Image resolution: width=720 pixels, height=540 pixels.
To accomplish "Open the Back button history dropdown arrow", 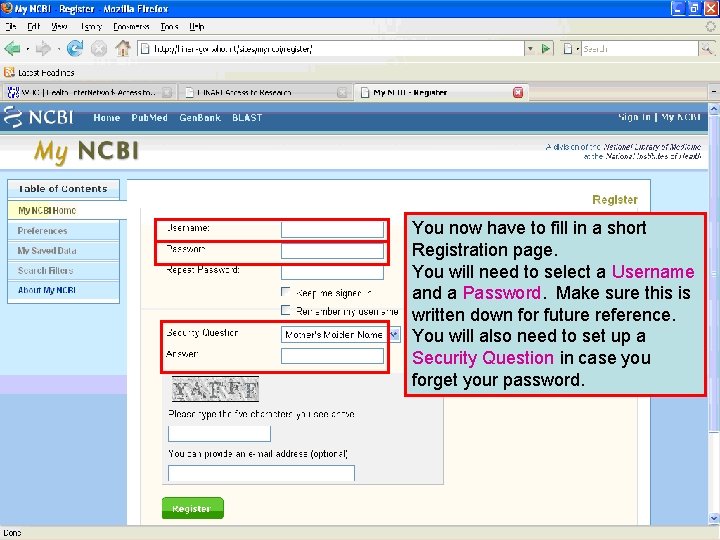I will pyautogui.click(x=28, y=49).
